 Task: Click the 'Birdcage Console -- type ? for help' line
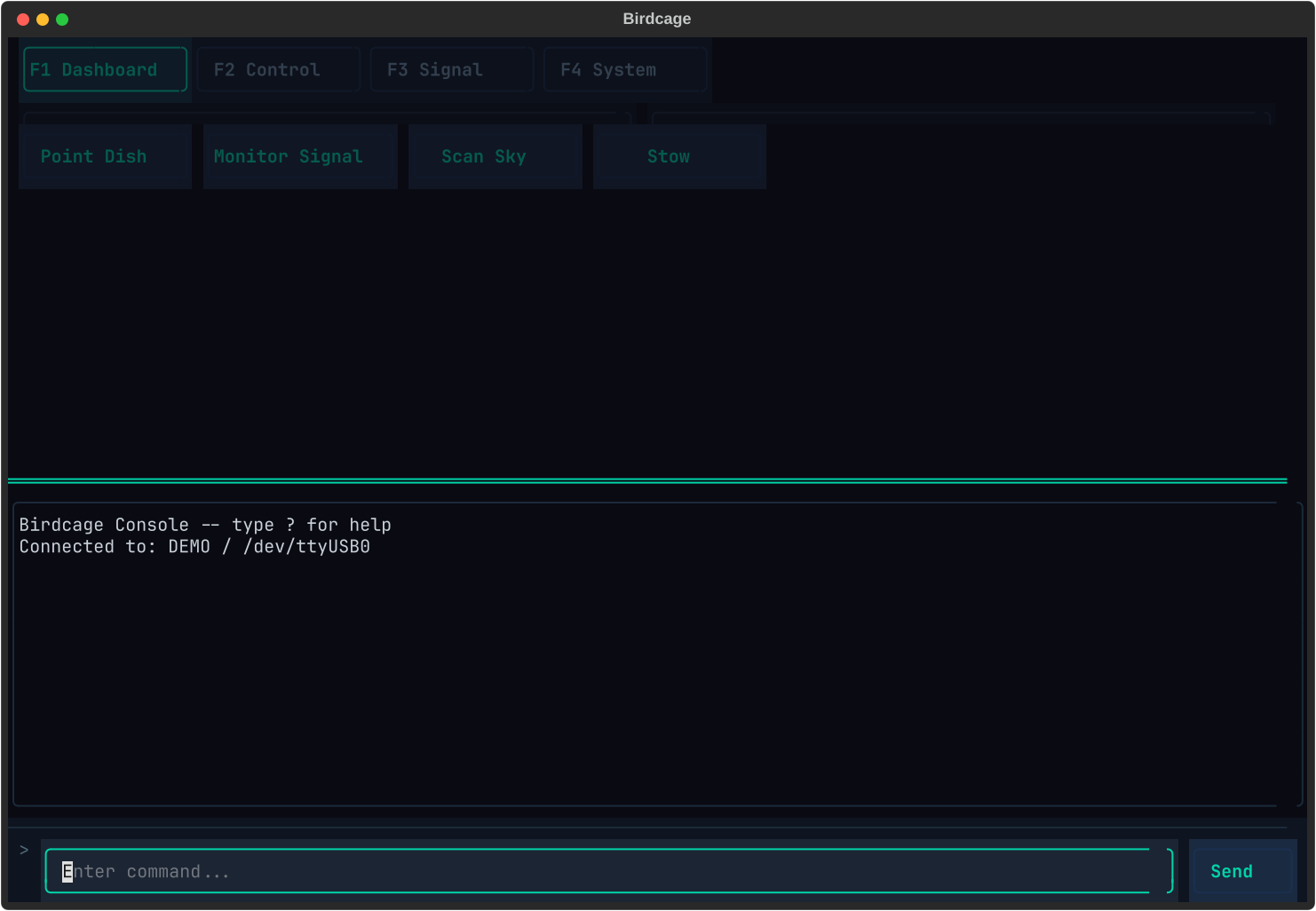point(205,525)
